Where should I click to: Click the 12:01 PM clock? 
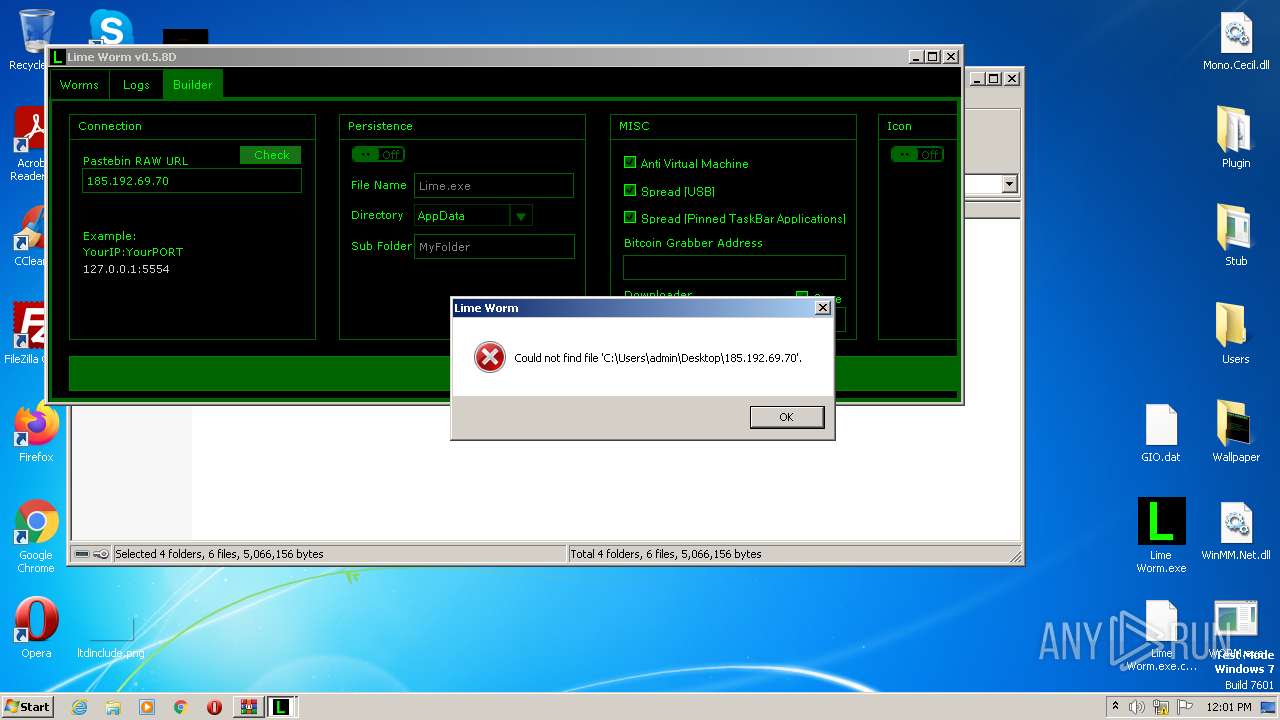click(1231, 707)
